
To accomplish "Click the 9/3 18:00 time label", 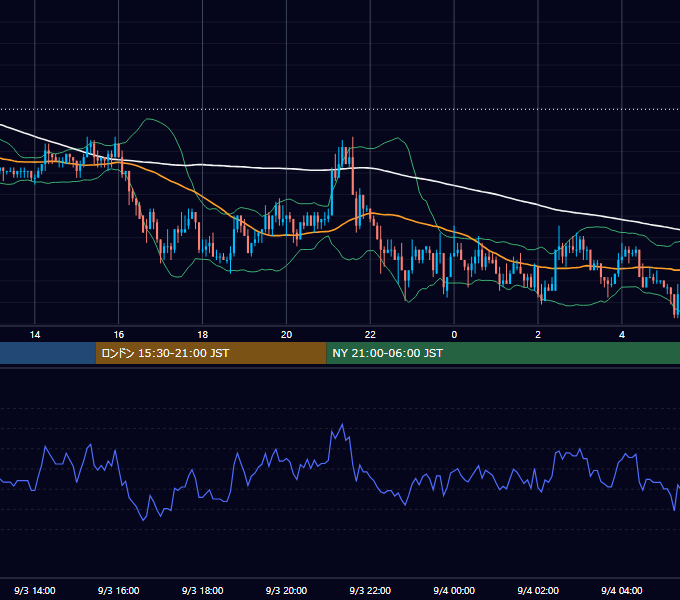I will pyautogui.click(x=203, y=590).
